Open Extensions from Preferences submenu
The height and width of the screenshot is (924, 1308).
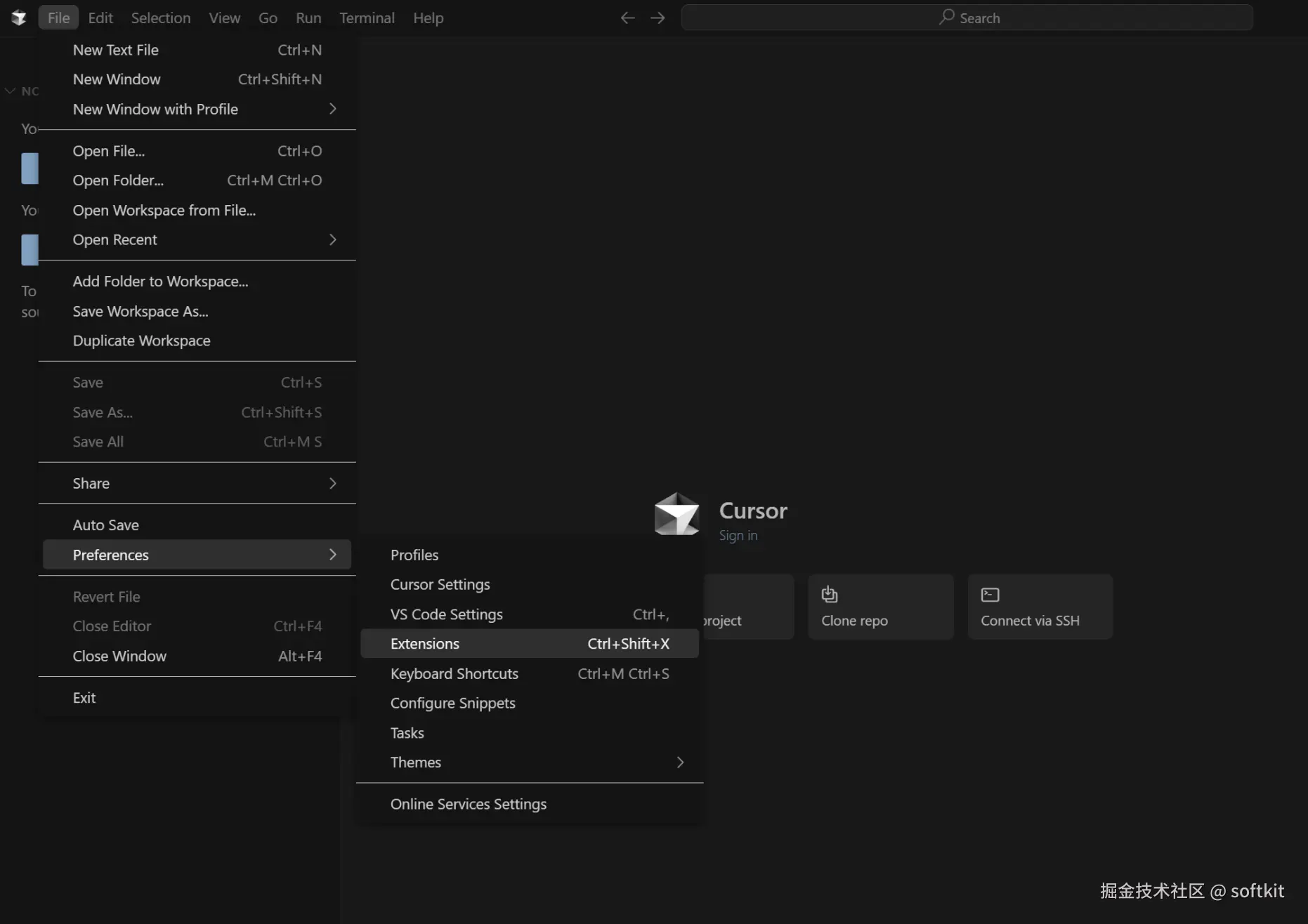[530, 644]
